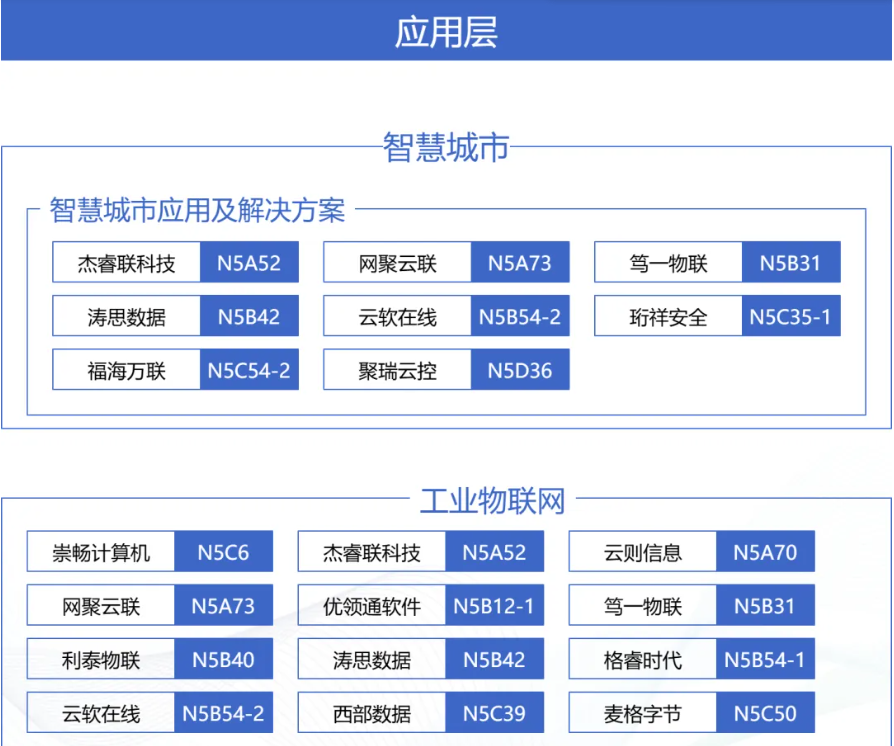Click booth number N5C54-2
Screen dimensions: 894x746
tap(248, 371)
